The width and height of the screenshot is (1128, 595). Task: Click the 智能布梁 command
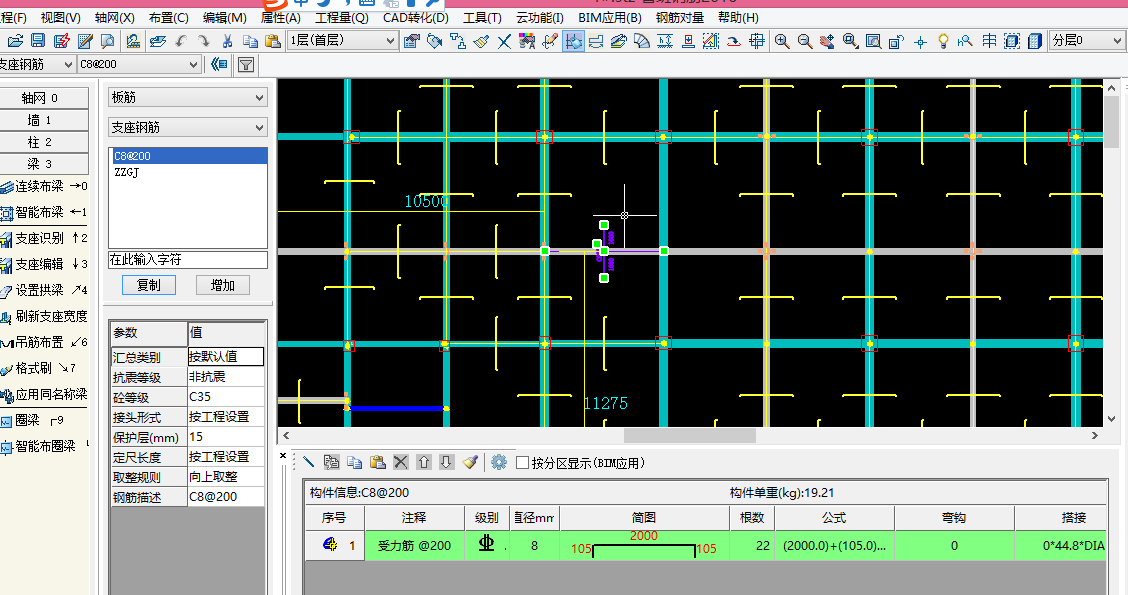tap(44, 212)
